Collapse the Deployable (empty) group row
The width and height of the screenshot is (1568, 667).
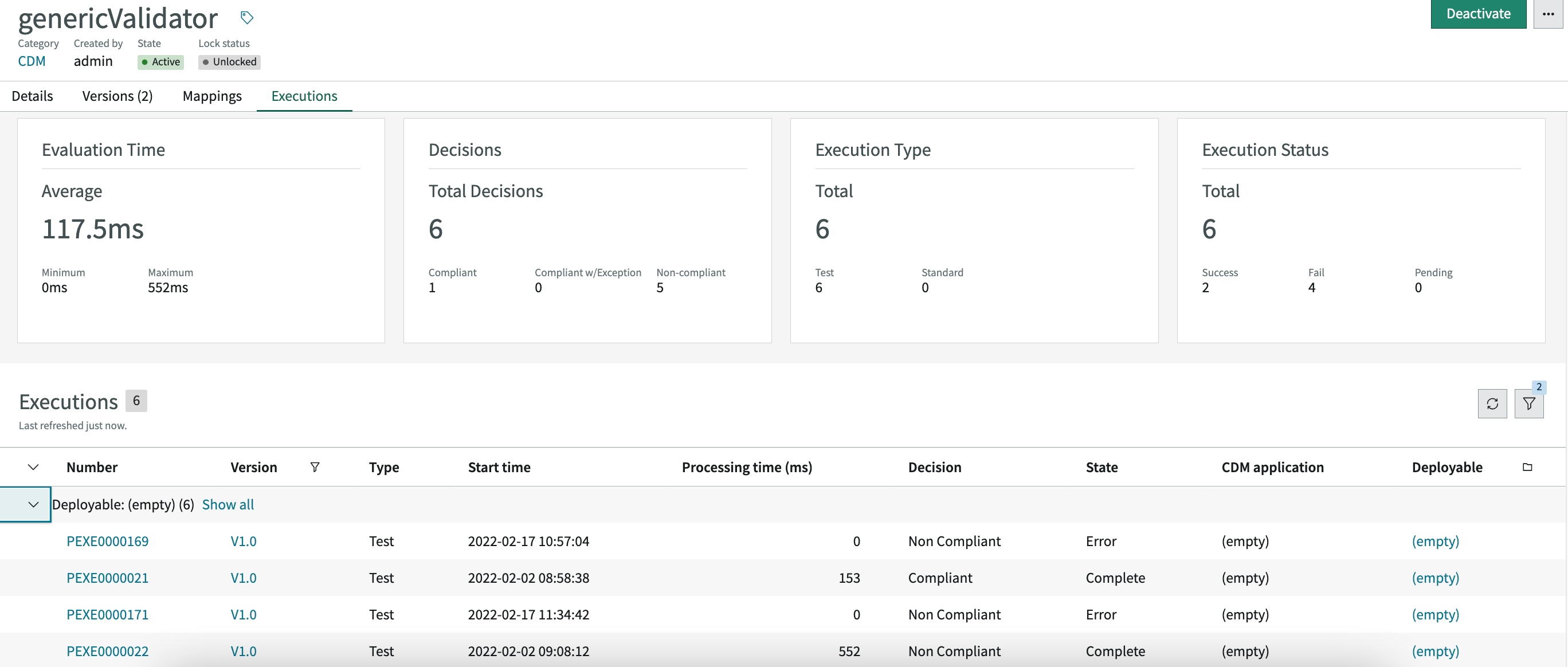(x=33, y=504)
